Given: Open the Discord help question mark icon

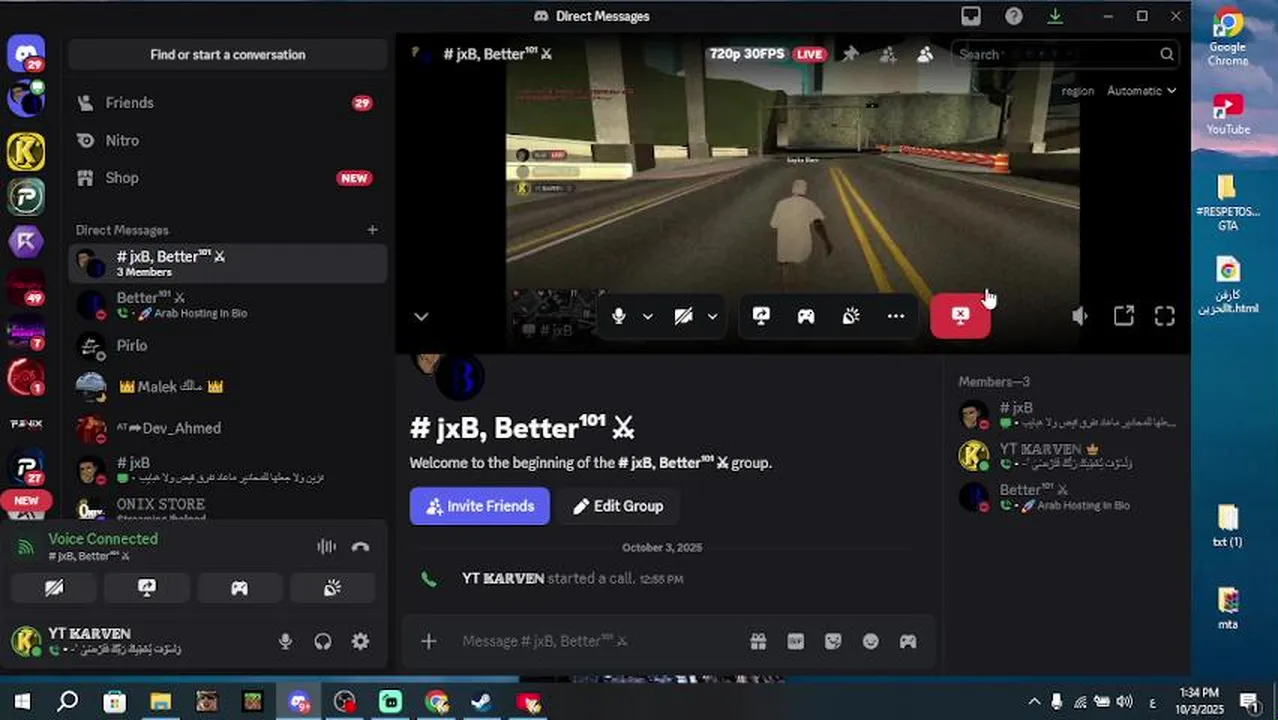Looking at the screenshot, I should (x=1014, y=16).
